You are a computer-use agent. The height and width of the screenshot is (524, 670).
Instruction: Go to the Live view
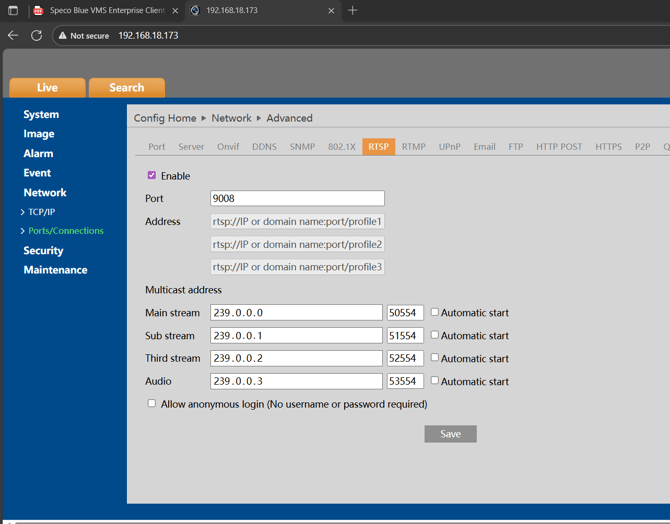click(47, 88)
